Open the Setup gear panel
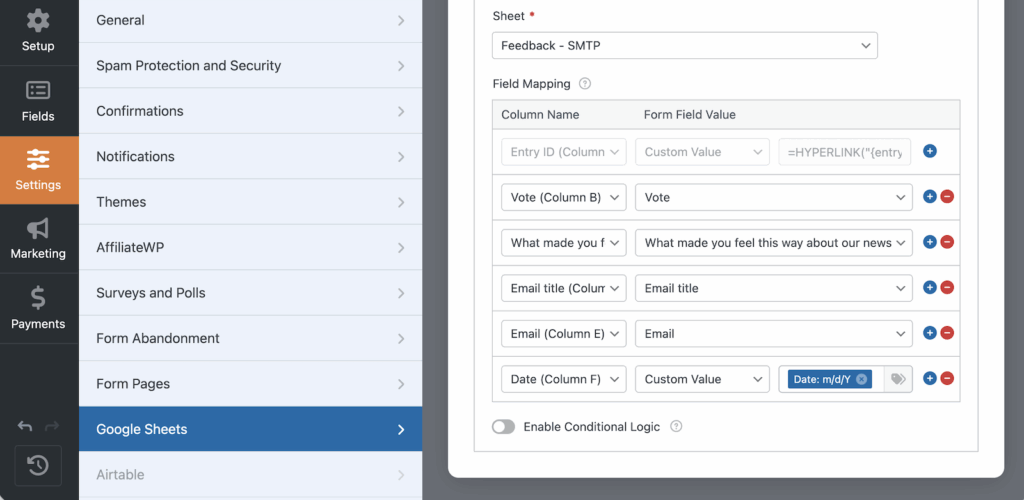The image size is (1024, 500). pyautogui.click(x=38, y=30)
